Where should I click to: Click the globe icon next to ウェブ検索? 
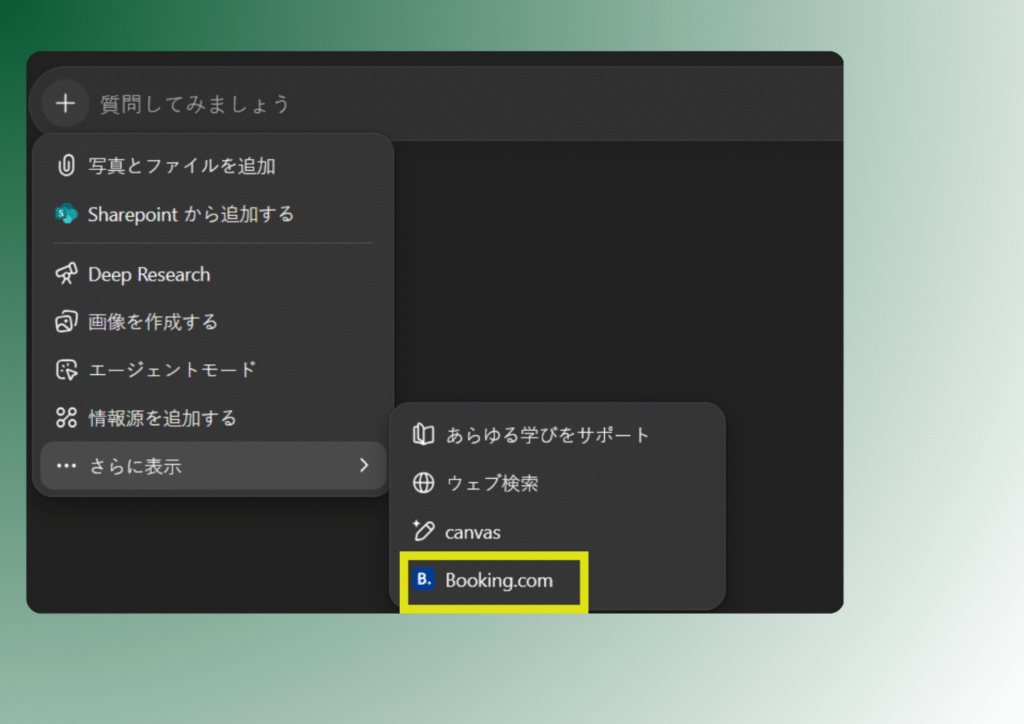[423, 483]
